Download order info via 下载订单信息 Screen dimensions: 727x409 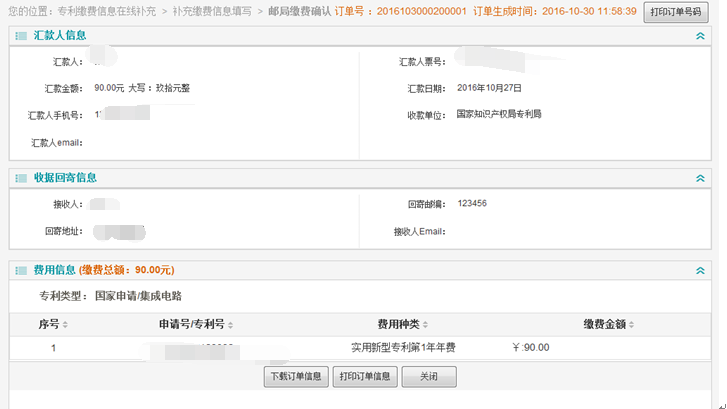tap(296, 377)
